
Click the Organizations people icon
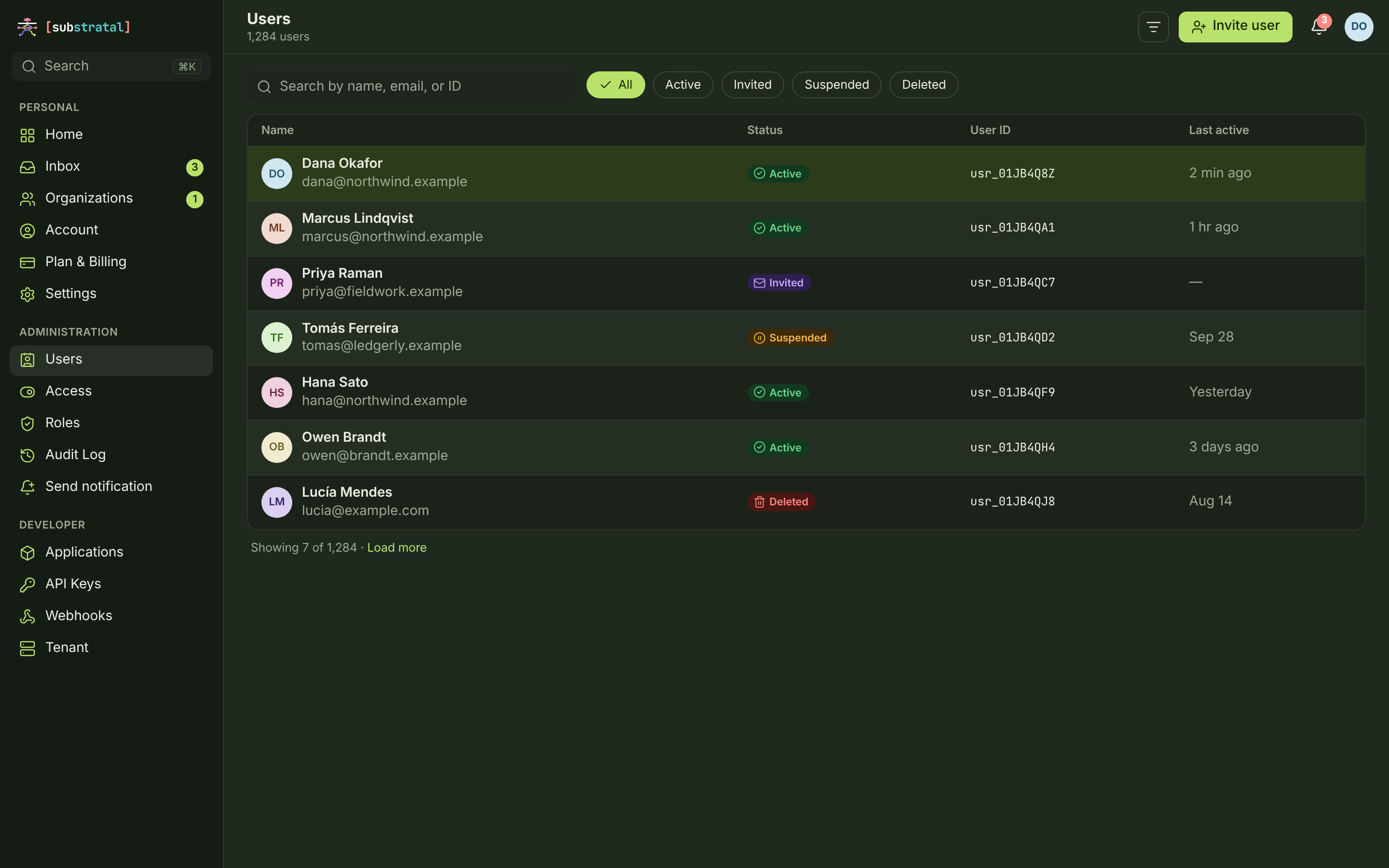[27, 199]
